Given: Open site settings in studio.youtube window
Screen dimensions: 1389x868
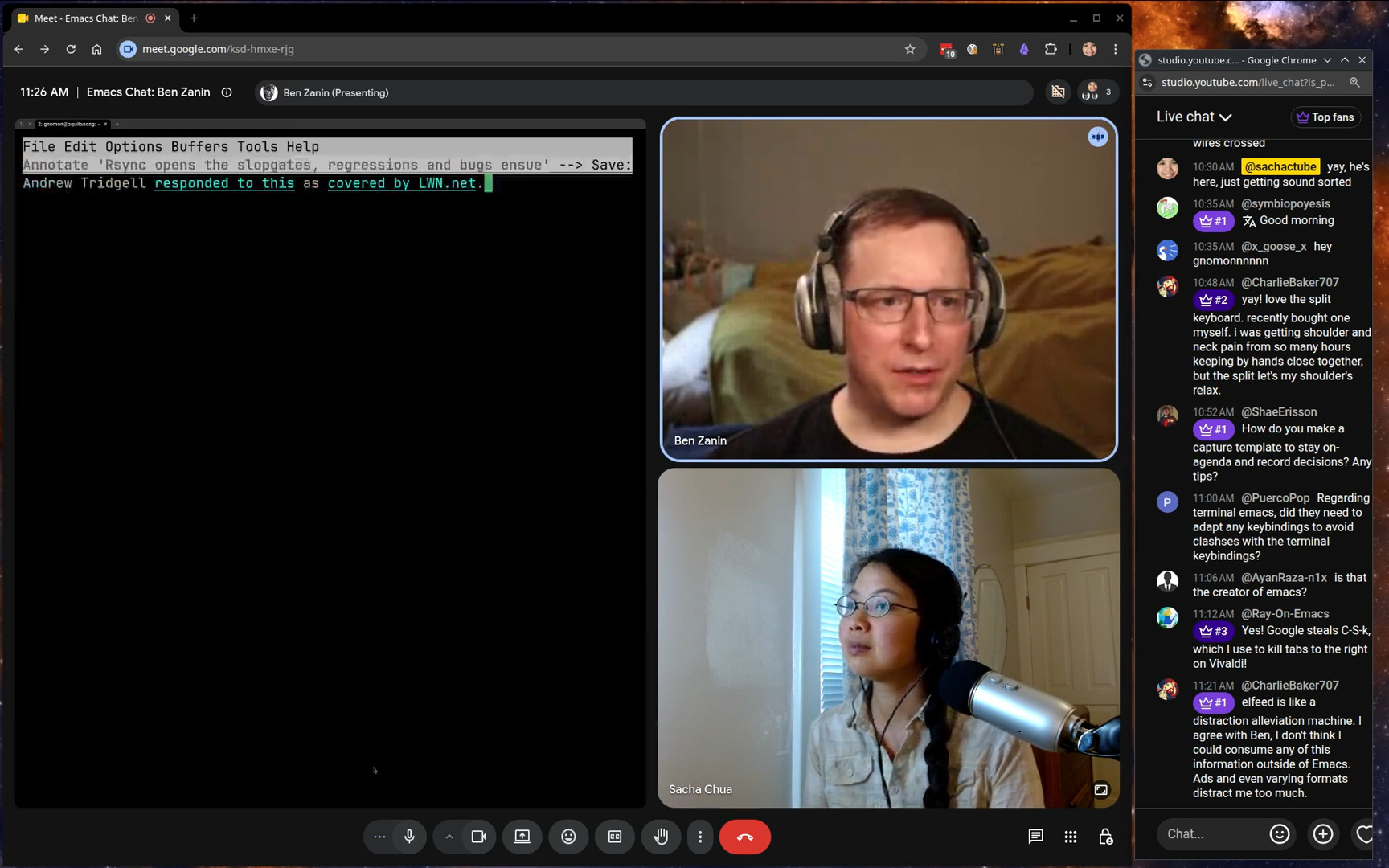Looking at the screenshot, I should (1148, 82).
